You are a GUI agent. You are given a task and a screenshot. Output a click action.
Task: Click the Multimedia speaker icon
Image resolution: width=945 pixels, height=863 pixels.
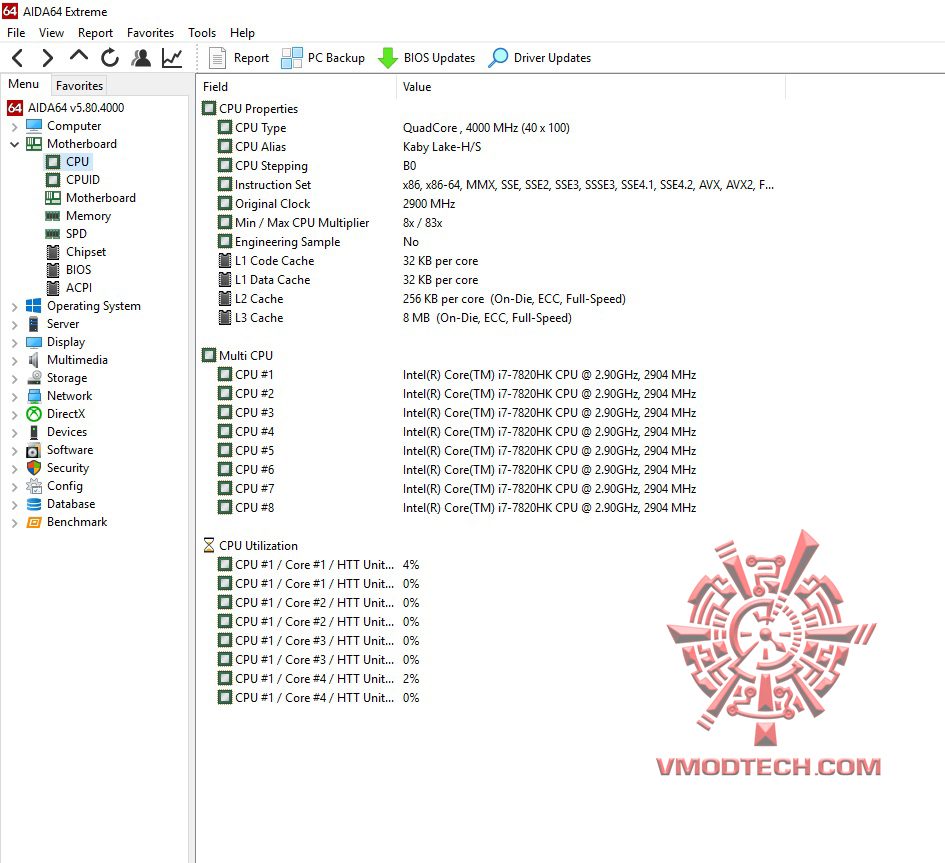tap(34, 360)
